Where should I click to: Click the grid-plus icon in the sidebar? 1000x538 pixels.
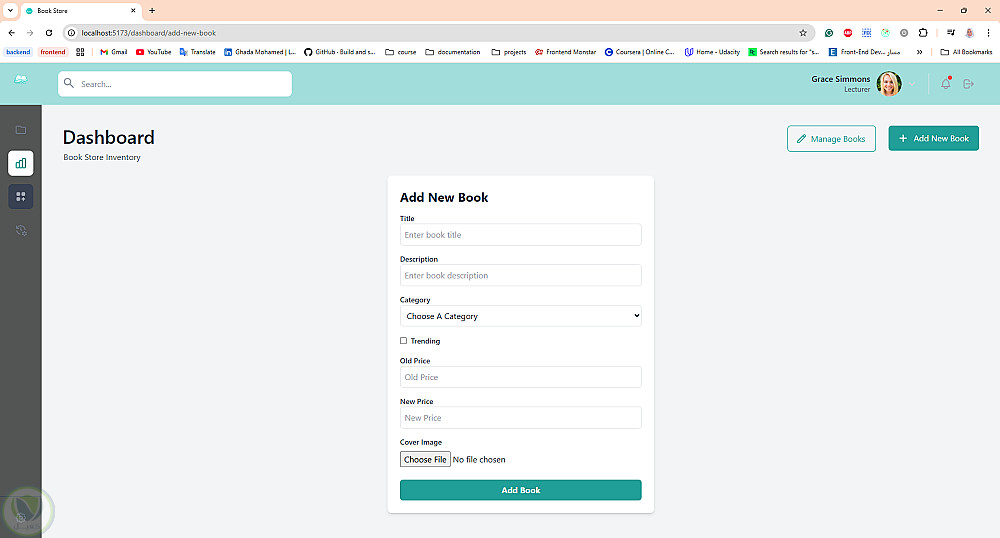21,196
